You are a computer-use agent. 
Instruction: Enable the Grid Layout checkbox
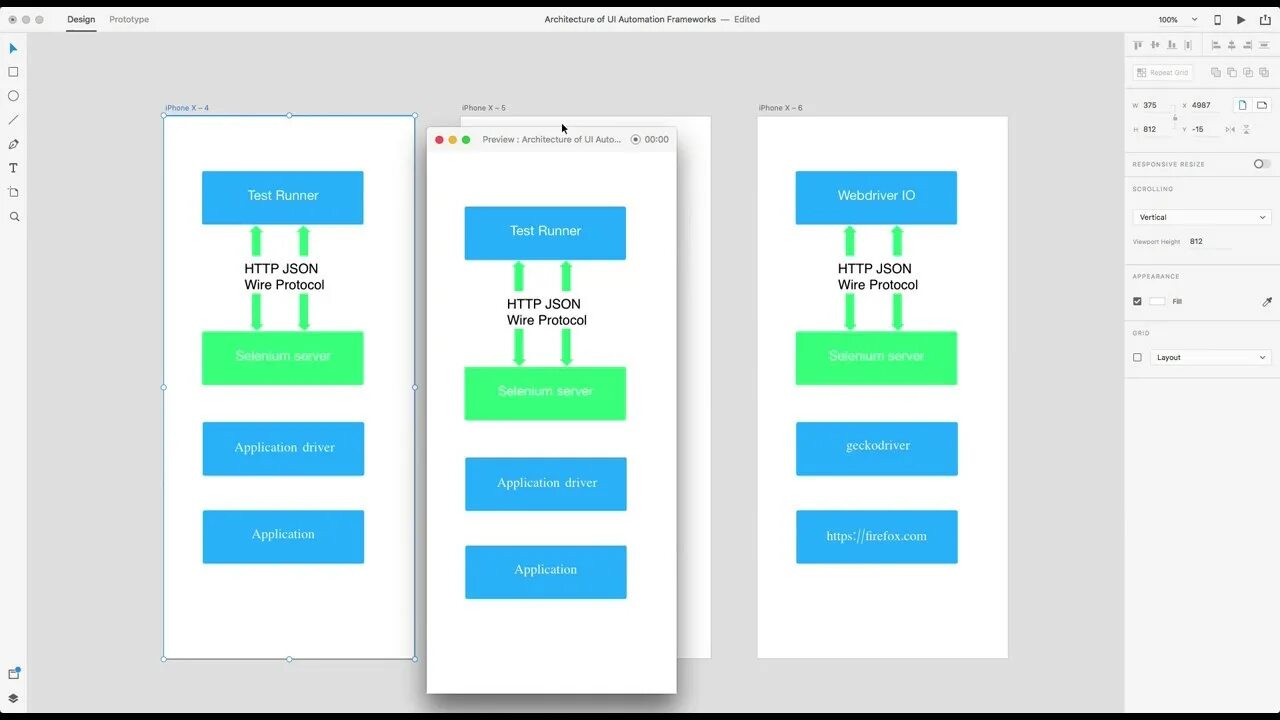click(1137, 357)
